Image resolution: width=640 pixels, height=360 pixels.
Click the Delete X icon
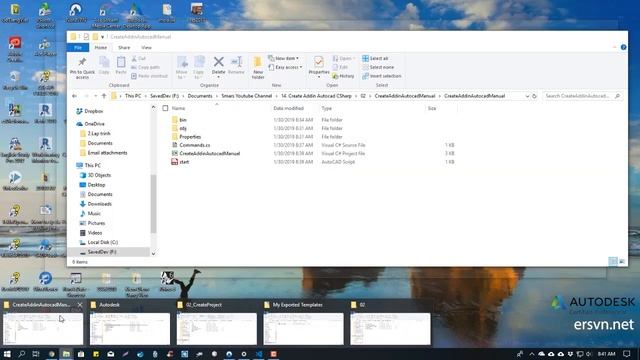click(218, 62)
